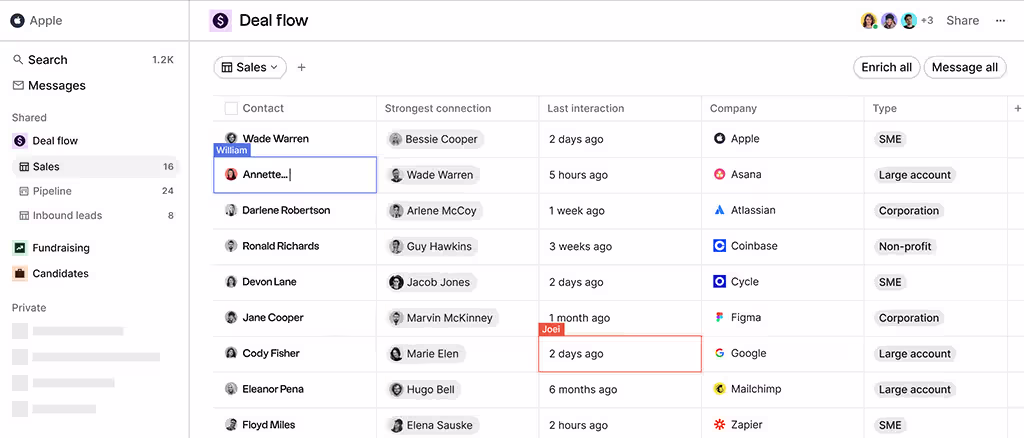This screenshot has height=438, width=1024.
Task: Click the Type column header
Action: [x=885, y=108]
